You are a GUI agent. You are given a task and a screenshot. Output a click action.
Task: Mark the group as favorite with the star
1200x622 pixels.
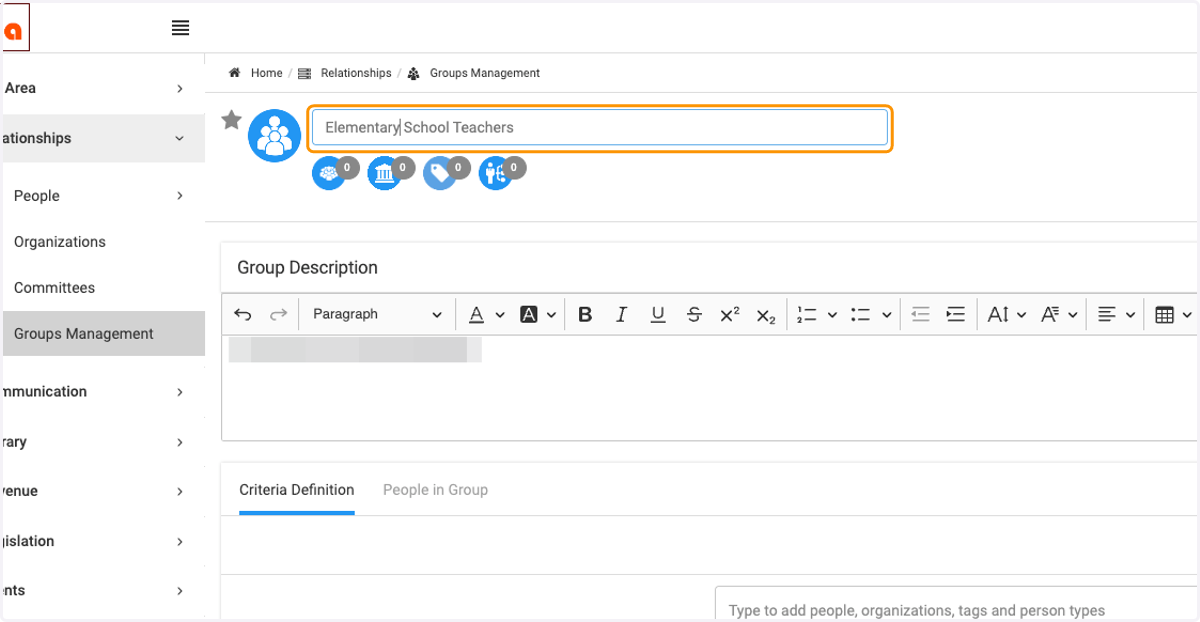[231, 121]
